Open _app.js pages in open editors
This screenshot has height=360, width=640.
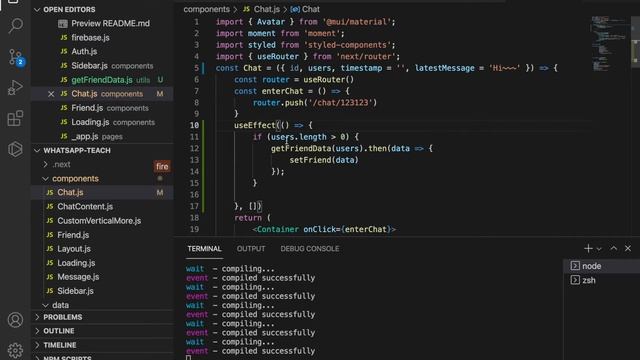pos(102,136)
